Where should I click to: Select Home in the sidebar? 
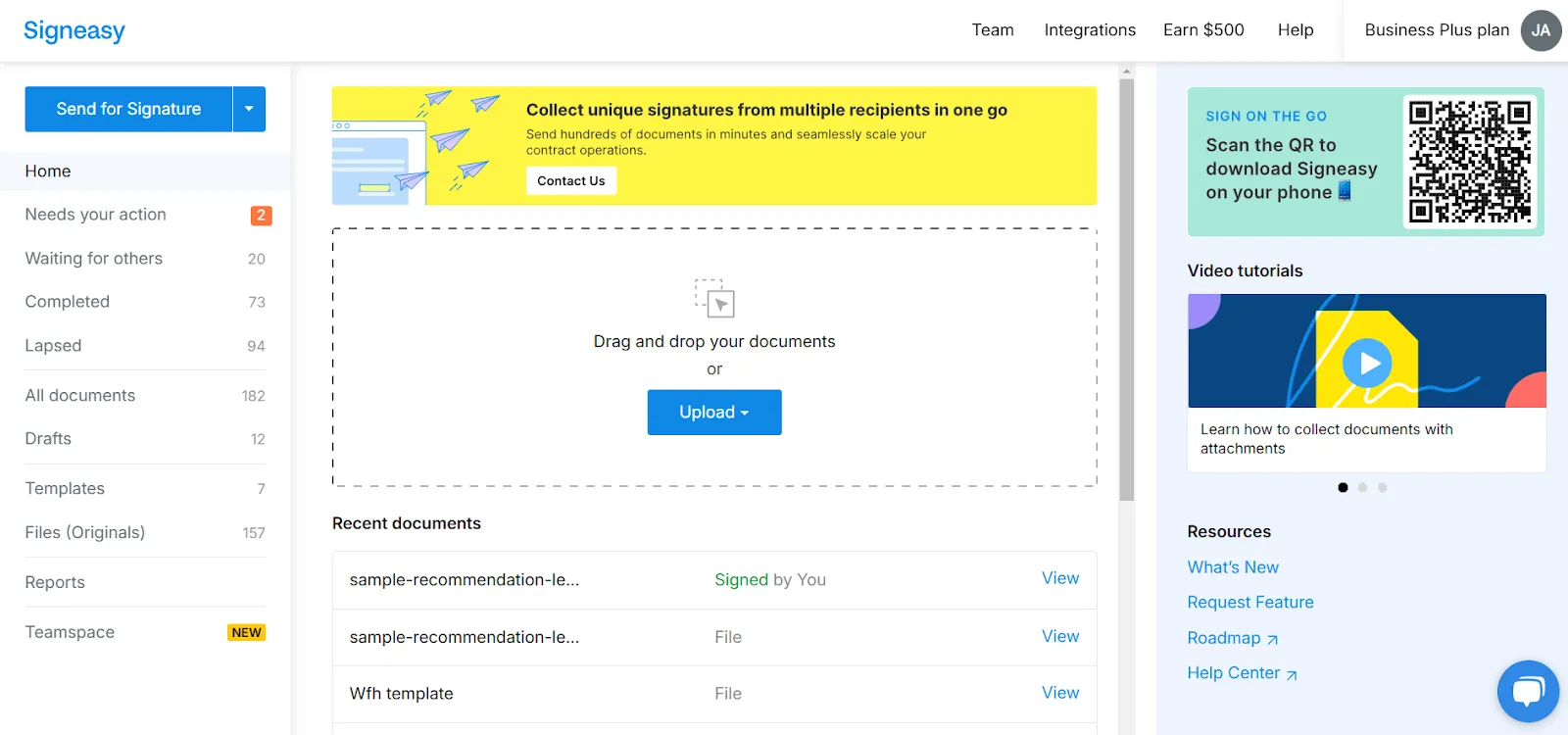coord(145,171)
